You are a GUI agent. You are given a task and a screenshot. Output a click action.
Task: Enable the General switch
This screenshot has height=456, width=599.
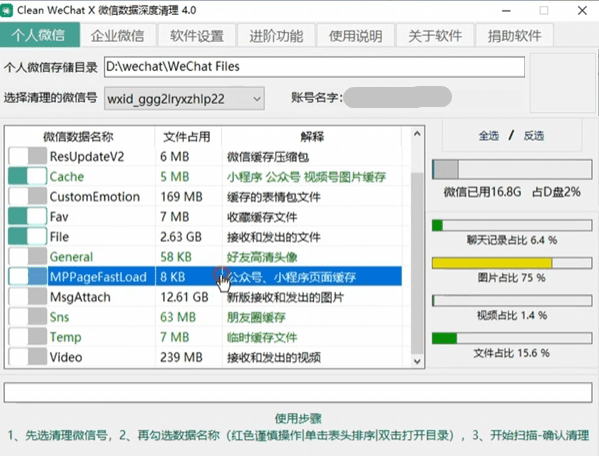(x=28, y=257)
